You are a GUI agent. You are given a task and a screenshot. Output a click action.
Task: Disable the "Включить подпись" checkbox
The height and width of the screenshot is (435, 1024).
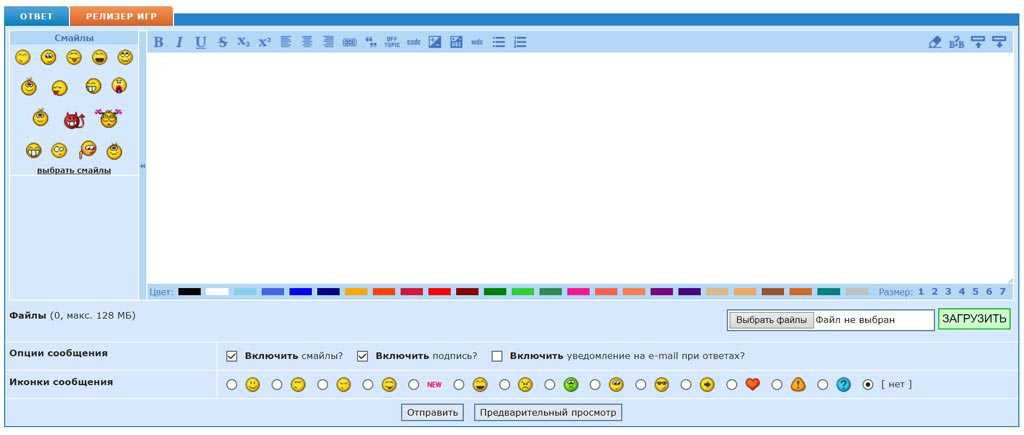click(x=363, y=356)
